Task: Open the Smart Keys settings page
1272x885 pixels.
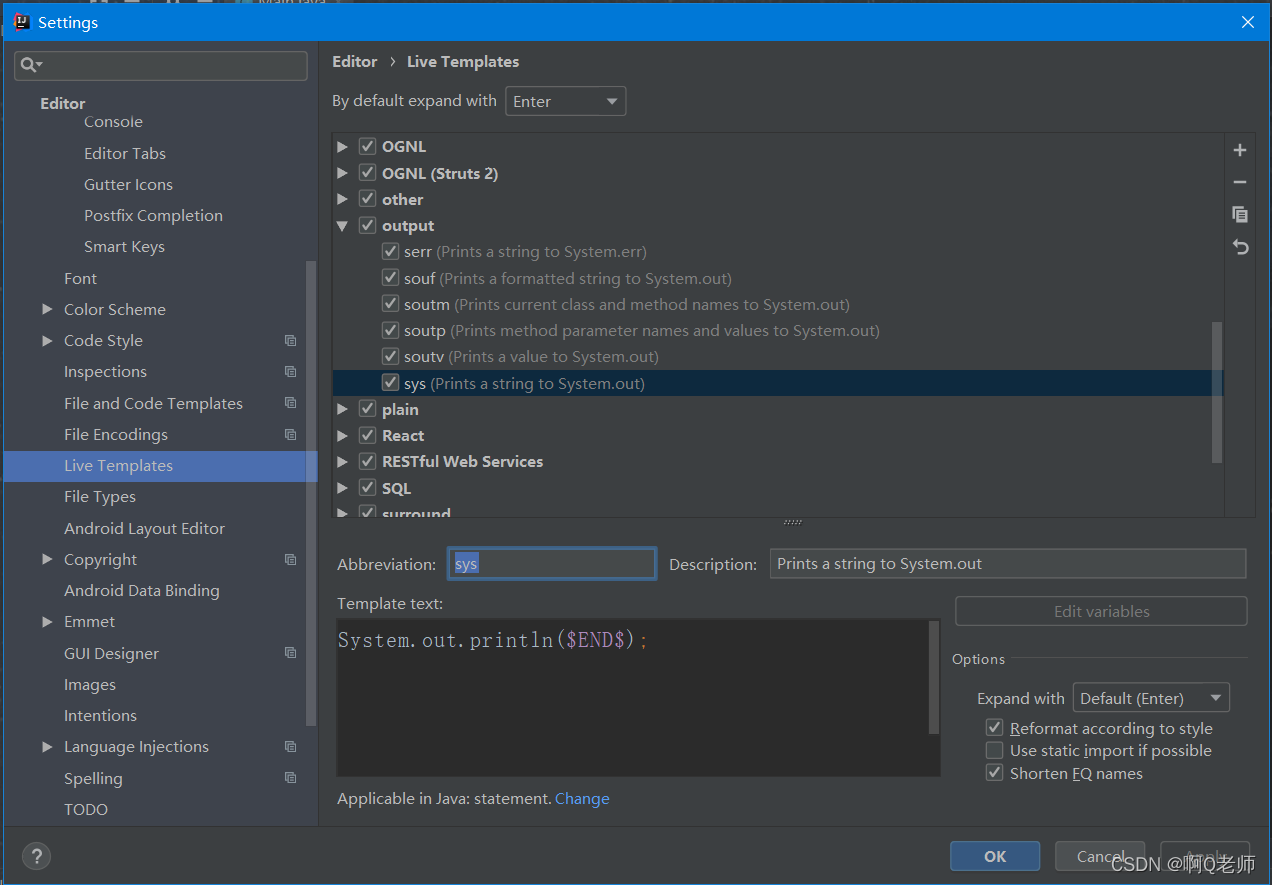Action: click(124, 247)
